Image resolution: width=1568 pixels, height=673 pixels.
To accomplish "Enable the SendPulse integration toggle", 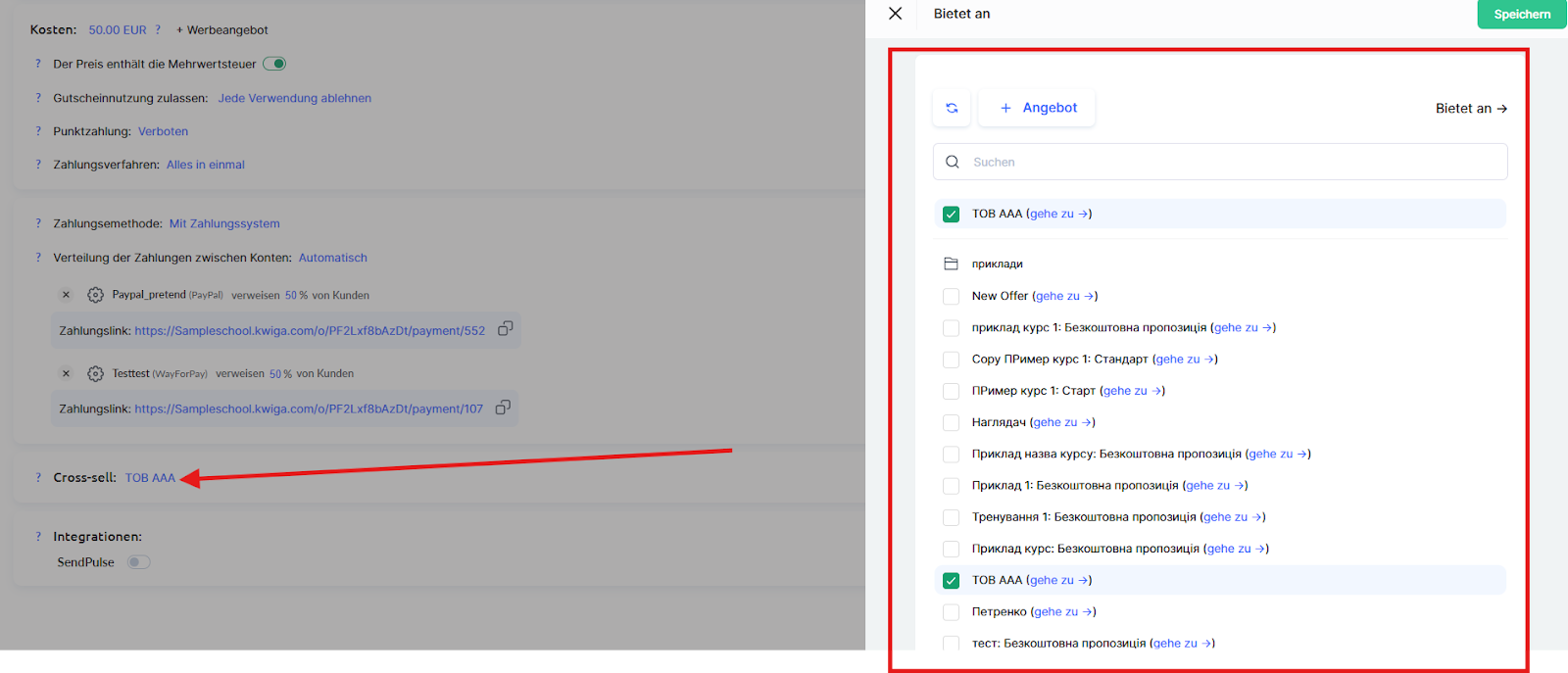I will click(138, 562).
